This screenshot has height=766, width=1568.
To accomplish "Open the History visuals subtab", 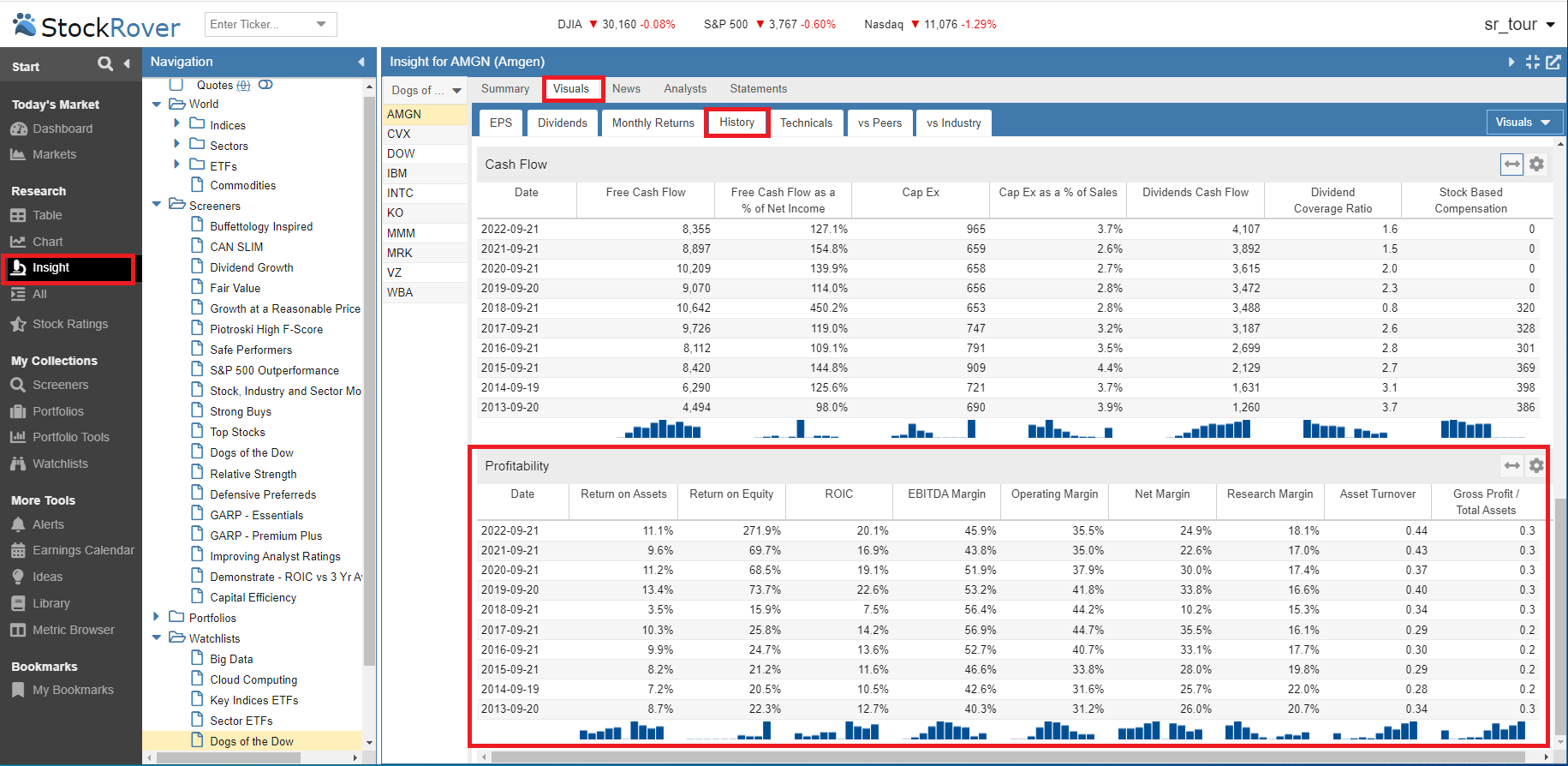I will click(x=736, y=123).
